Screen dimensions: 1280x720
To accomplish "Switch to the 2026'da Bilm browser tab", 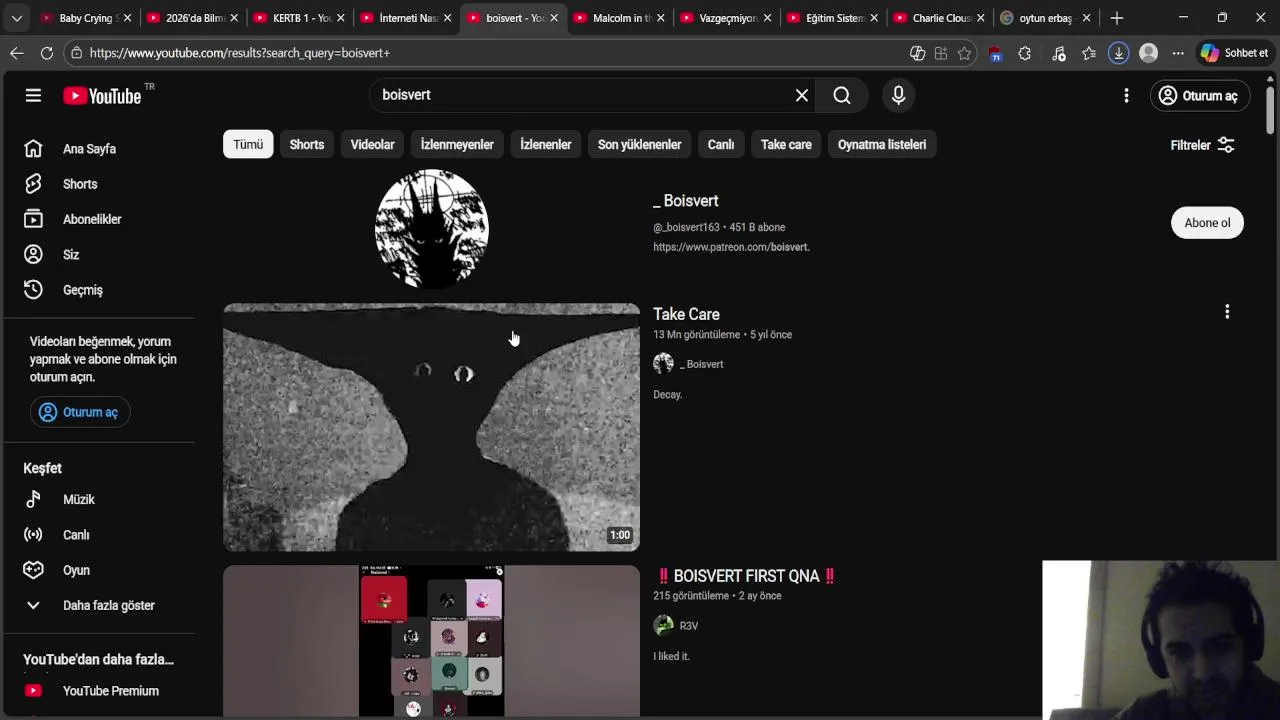I will (193, 18).
